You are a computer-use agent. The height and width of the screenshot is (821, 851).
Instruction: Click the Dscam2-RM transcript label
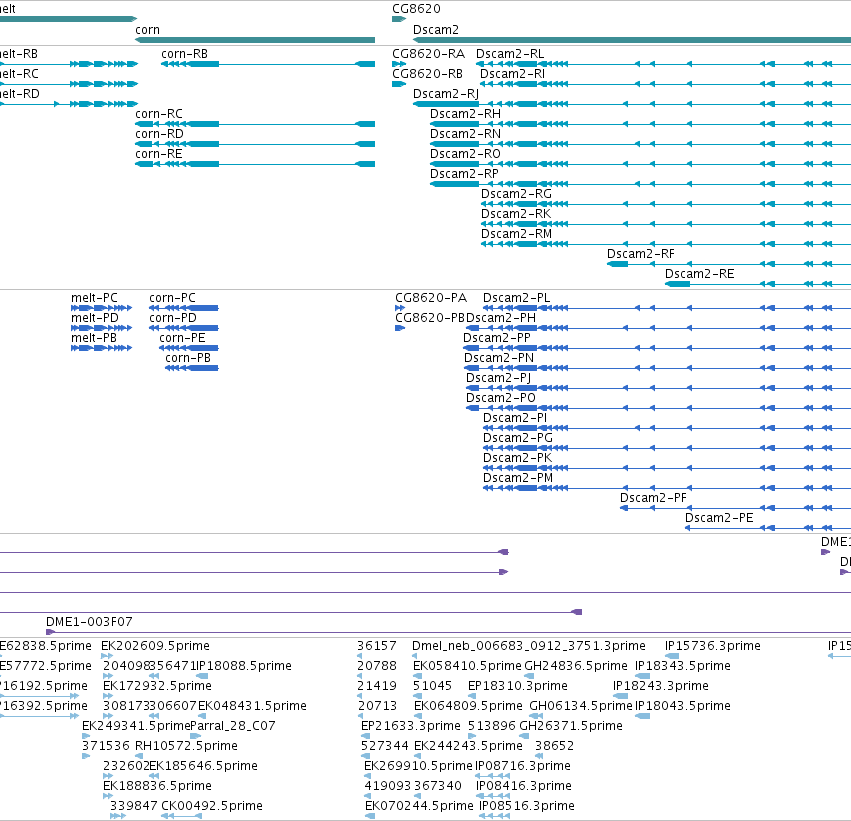tap(517, 234)
